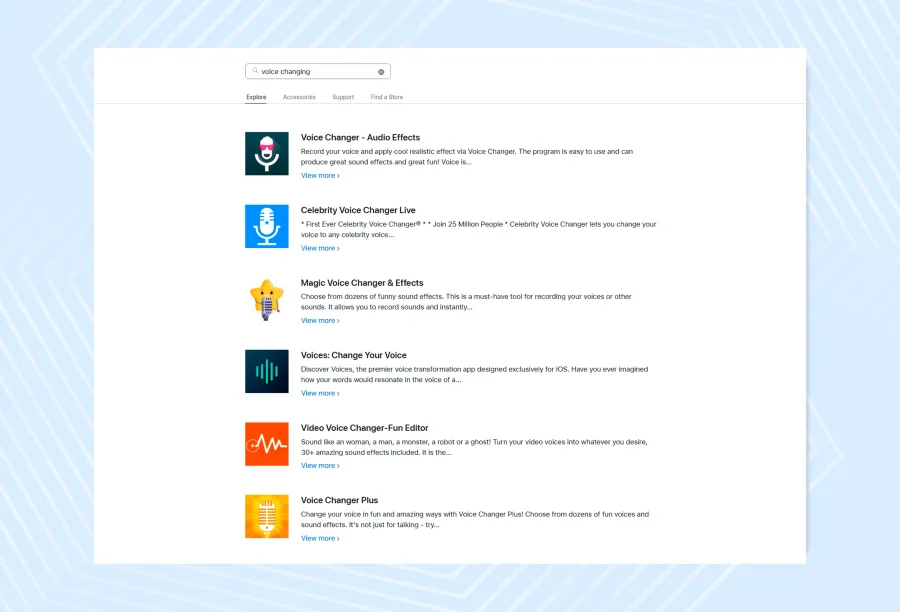
Task: Open the Voices waveform app icon
Action: click(x=266, y=371)
